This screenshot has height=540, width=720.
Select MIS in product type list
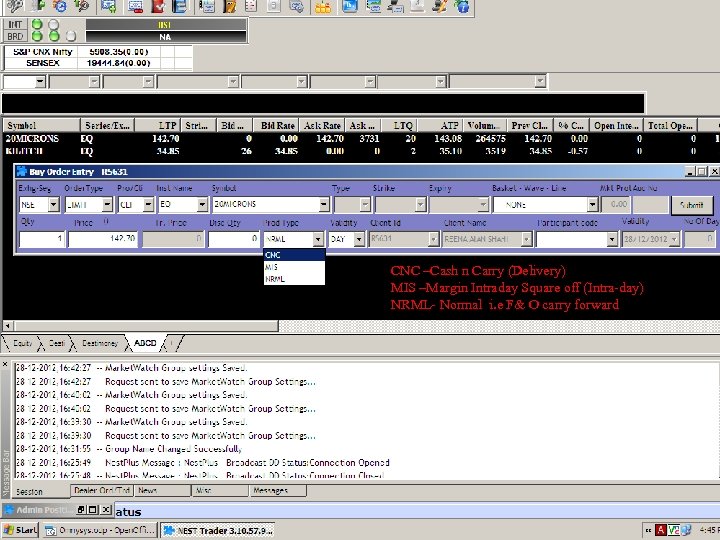coord(294,267)
